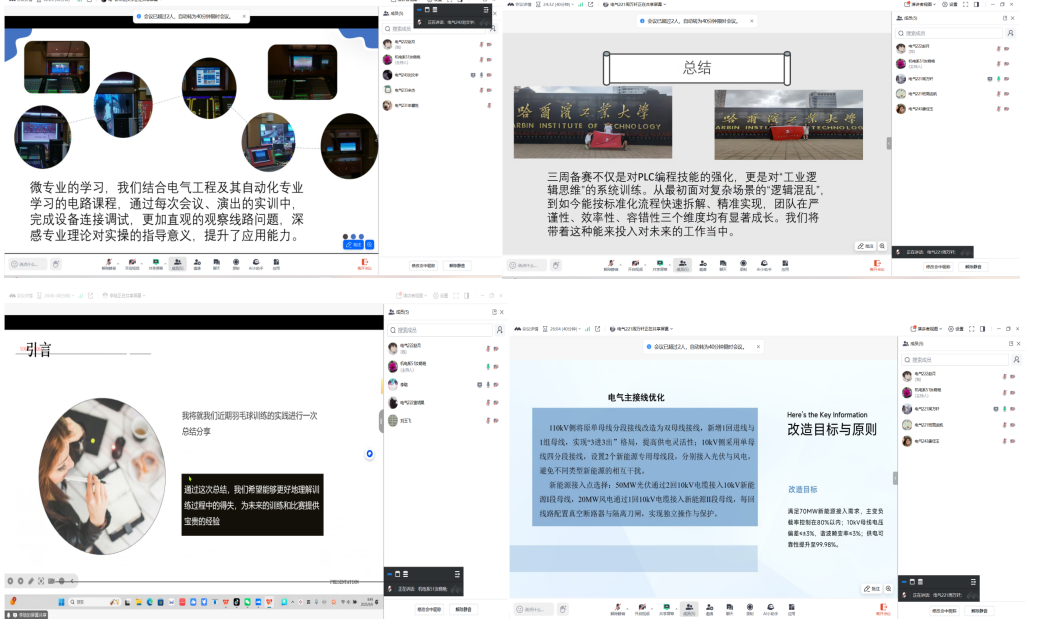Click add-member icon beside 总结 window's search box
The height and width of the screenshot is (619, 1057).
coord(1010,33)
